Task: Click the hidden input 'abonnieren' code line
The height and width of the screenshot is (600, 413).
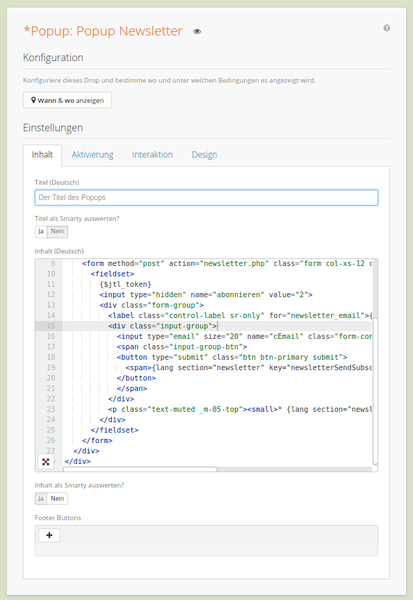Action: [206, 295]
